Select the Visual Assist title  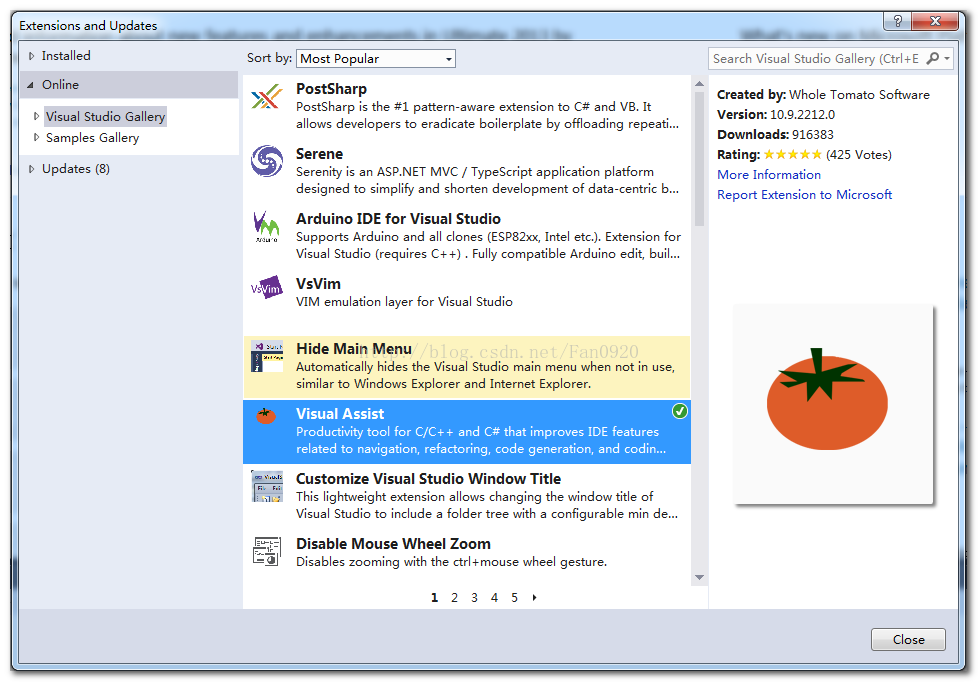pyautogui.click(x=340, y=414)
